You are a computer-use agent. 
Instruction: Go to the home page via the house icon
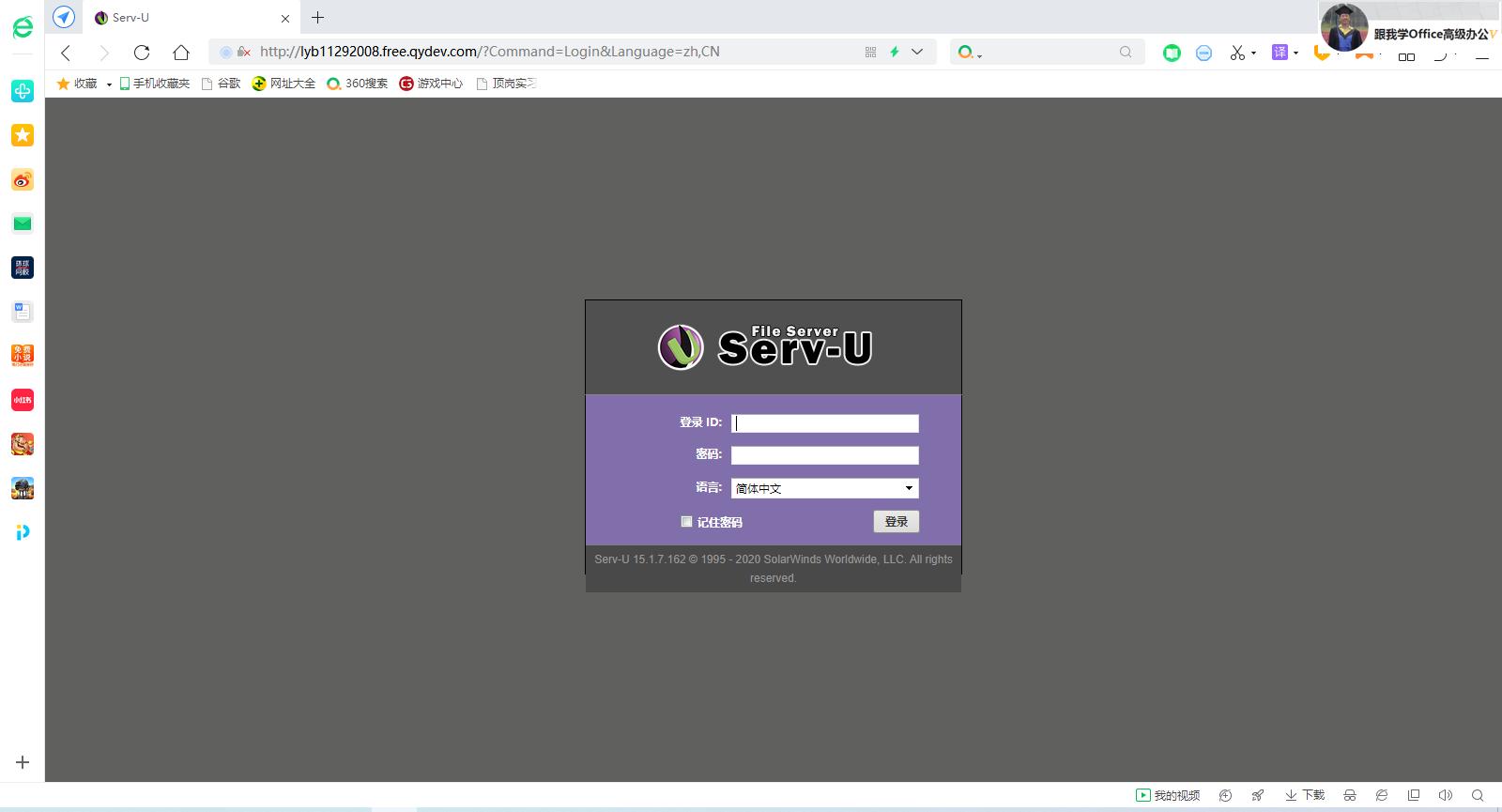[x=181, y=53]
